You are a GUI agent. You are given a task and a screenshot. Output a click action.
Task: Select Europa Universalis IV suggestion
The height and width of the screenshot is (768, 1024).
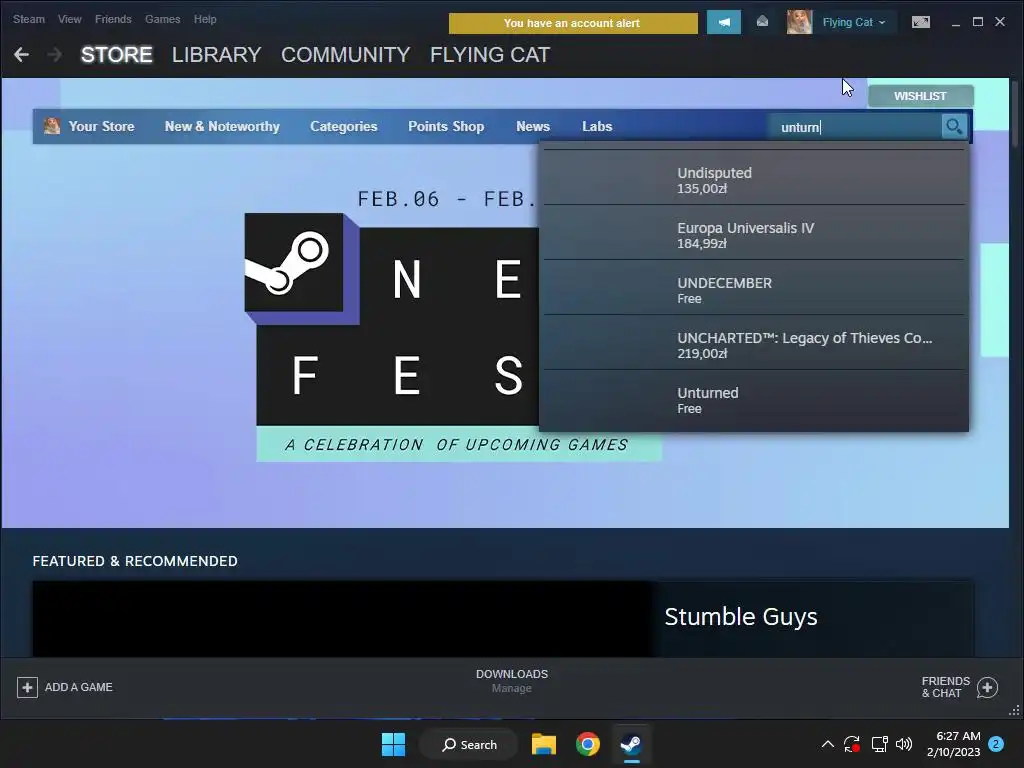pyautogui.click(x=754, y=235)
